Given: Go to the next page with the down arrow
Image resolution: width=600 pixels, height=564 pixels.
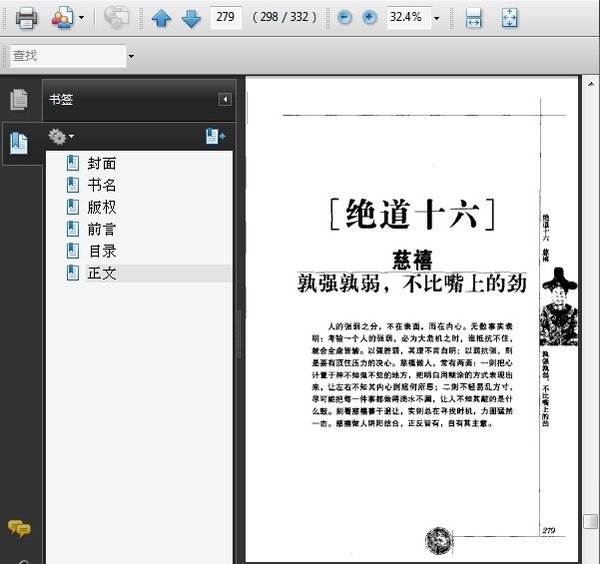Looking at the screenshot, I should click(x=191, y=17).
